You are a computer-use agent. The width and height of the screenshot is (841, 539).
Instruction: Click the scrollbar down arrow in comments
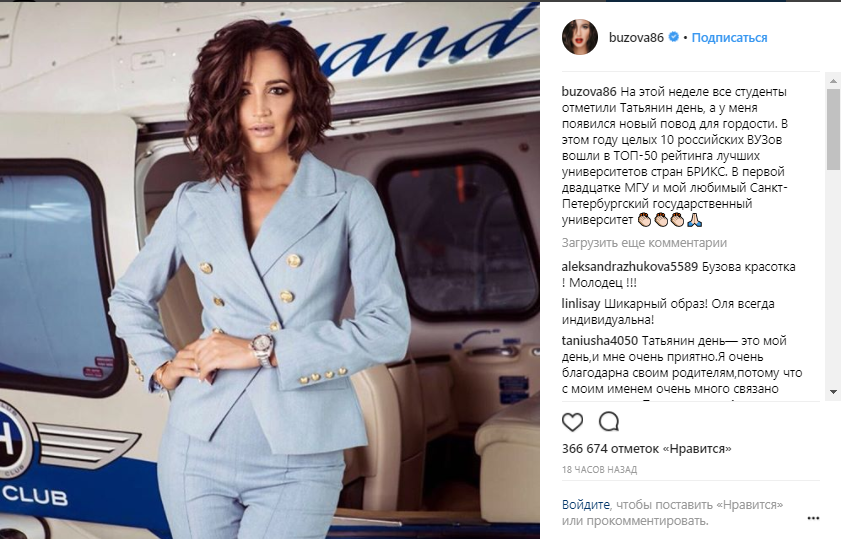pos(833,392)
